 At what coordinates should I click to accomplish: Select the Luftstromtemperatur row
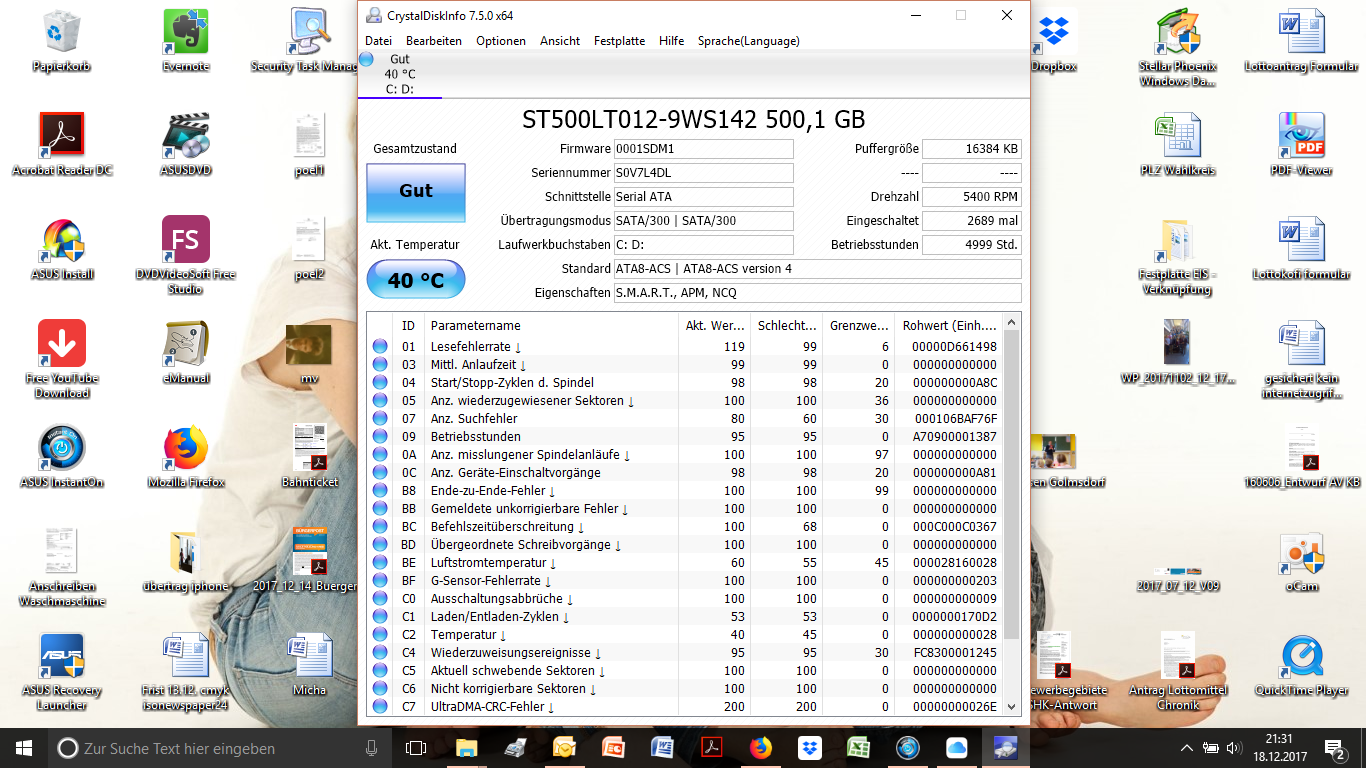point(685,563)
